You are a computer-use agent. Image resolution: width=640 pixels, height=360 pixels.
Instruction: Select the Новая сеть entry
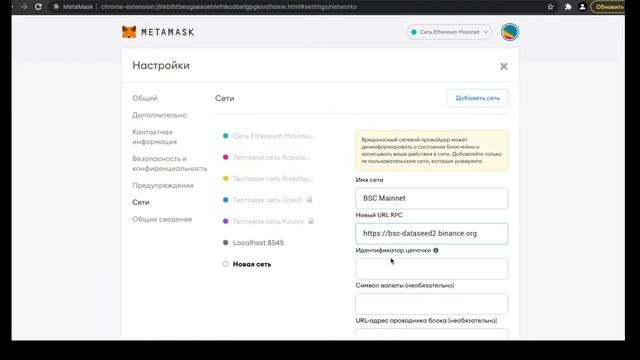coord(247,264)
